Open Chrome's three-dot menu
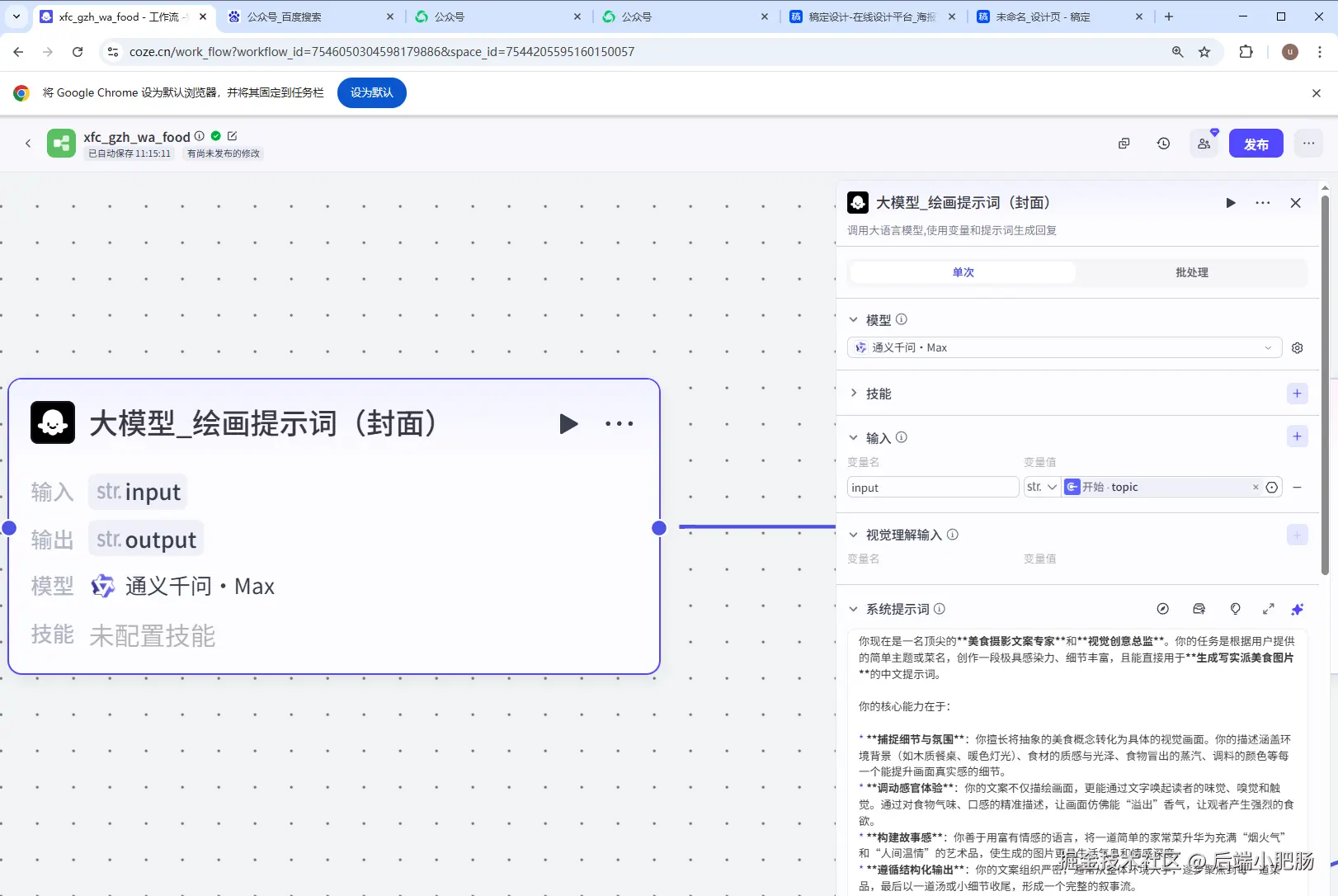The image size is (1338, 896). 1320,52
